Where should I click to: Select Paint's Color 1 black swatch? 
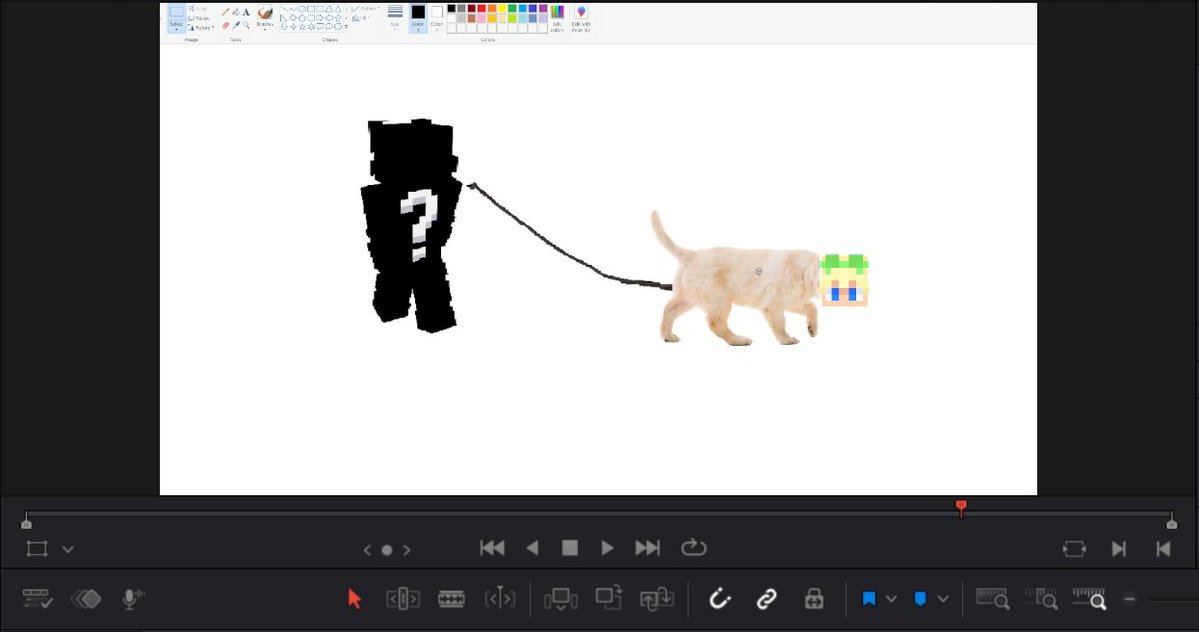(418, 17)
